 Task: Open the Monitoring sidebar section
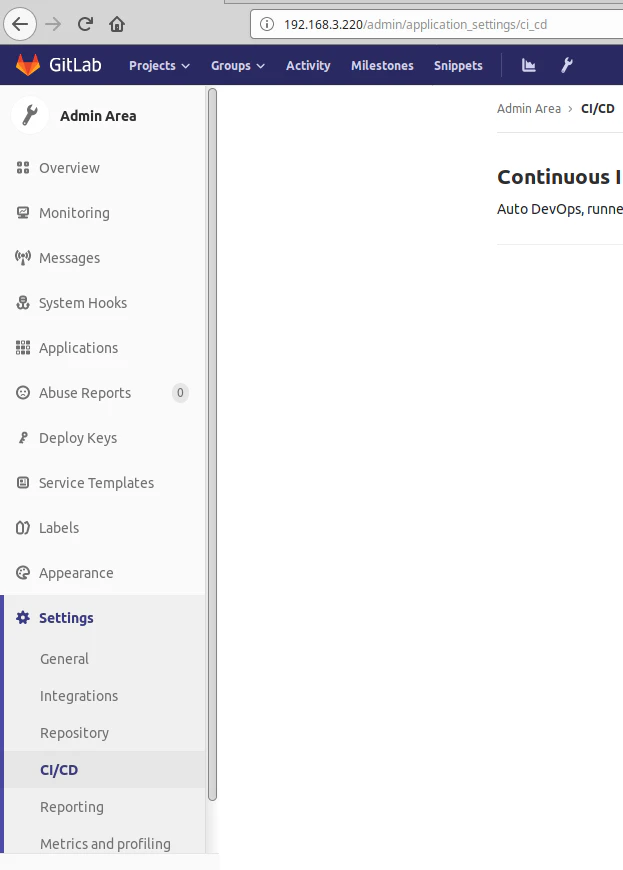[x=74, y=213]
